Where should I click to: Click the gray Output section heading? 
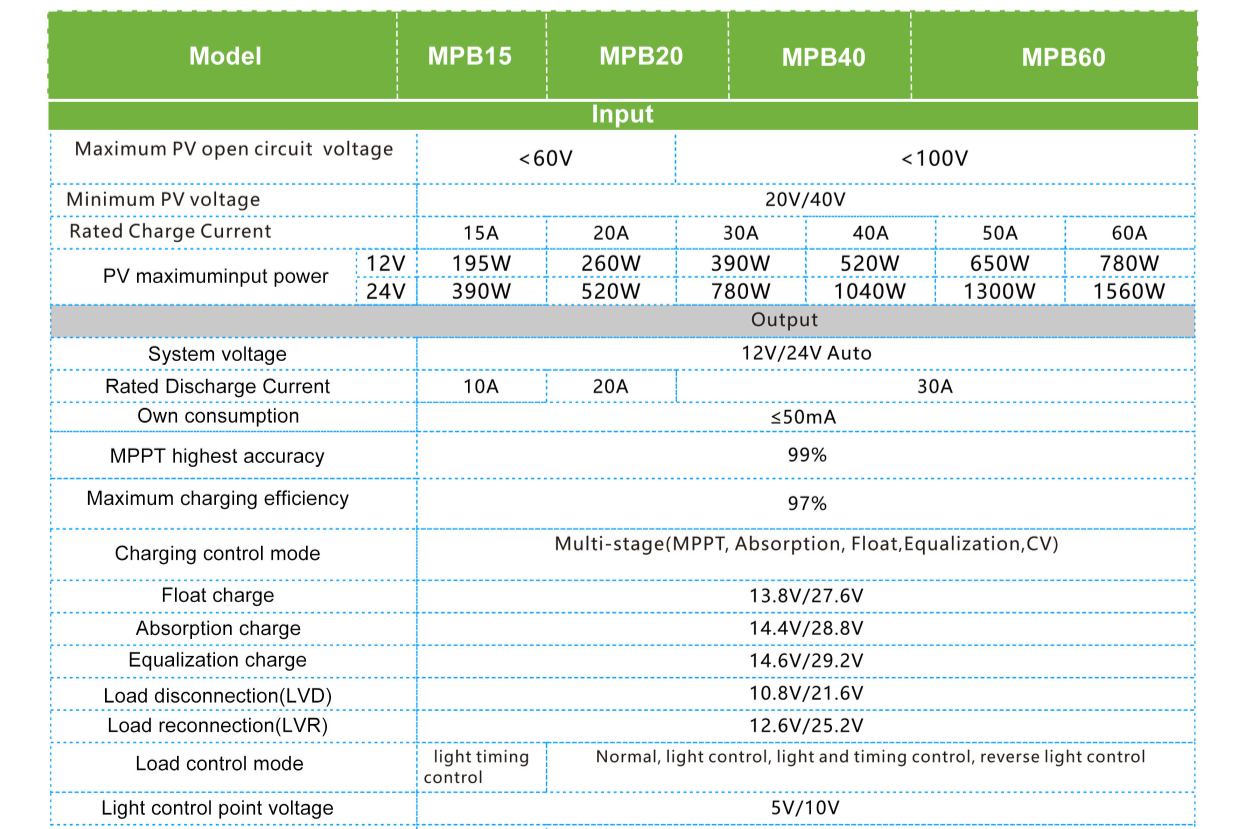[x=622, y=321]
